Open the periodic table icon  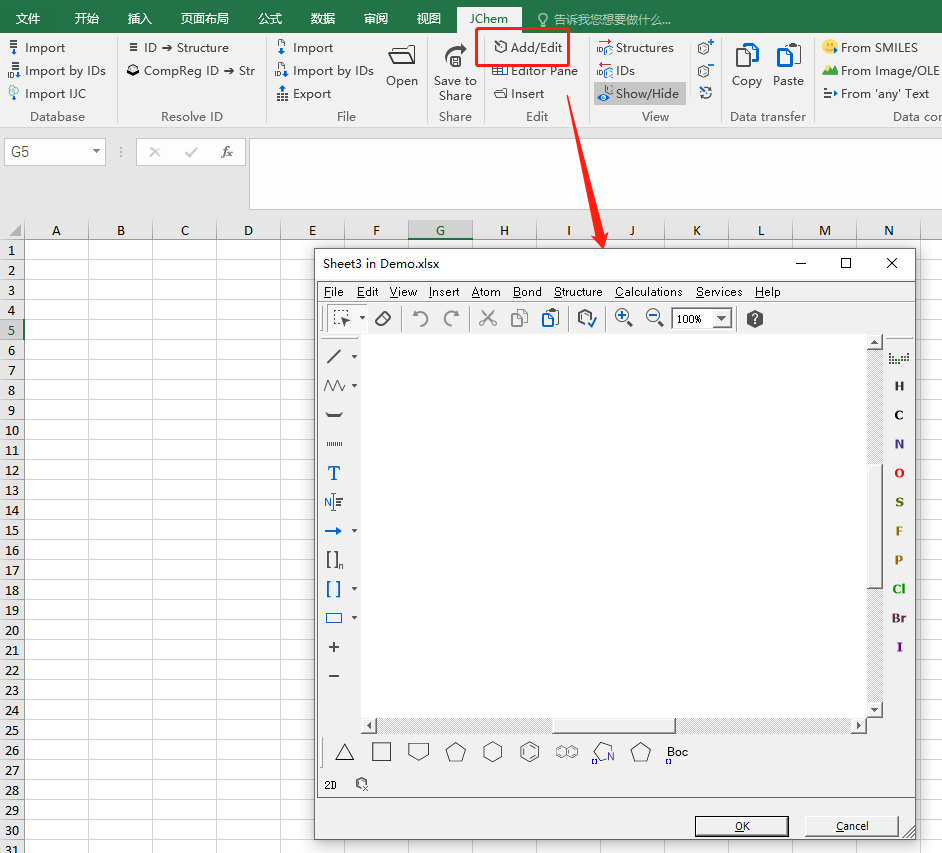[899, 358]
